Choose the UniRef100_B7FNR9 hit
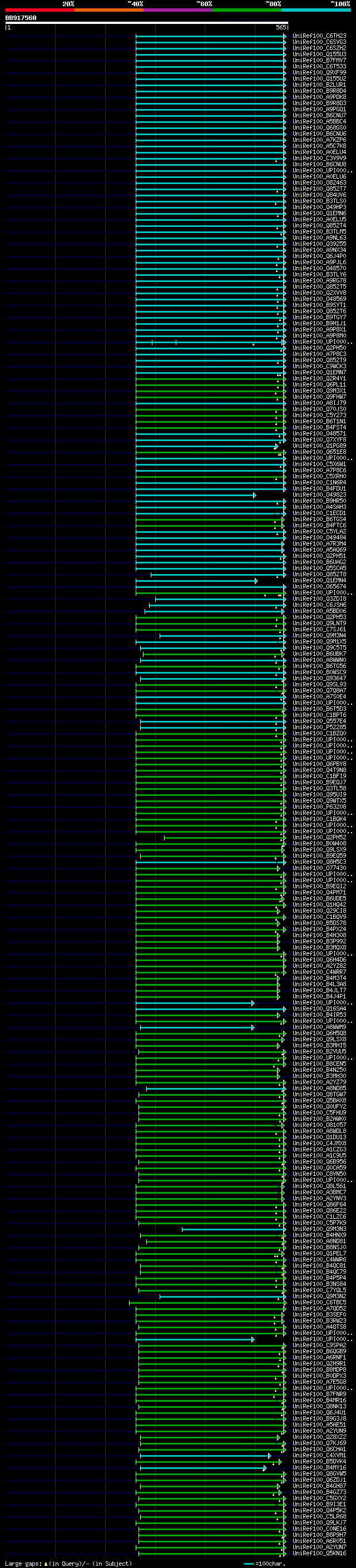Screen dimensions: 356x1568 tap(319, 1393)
